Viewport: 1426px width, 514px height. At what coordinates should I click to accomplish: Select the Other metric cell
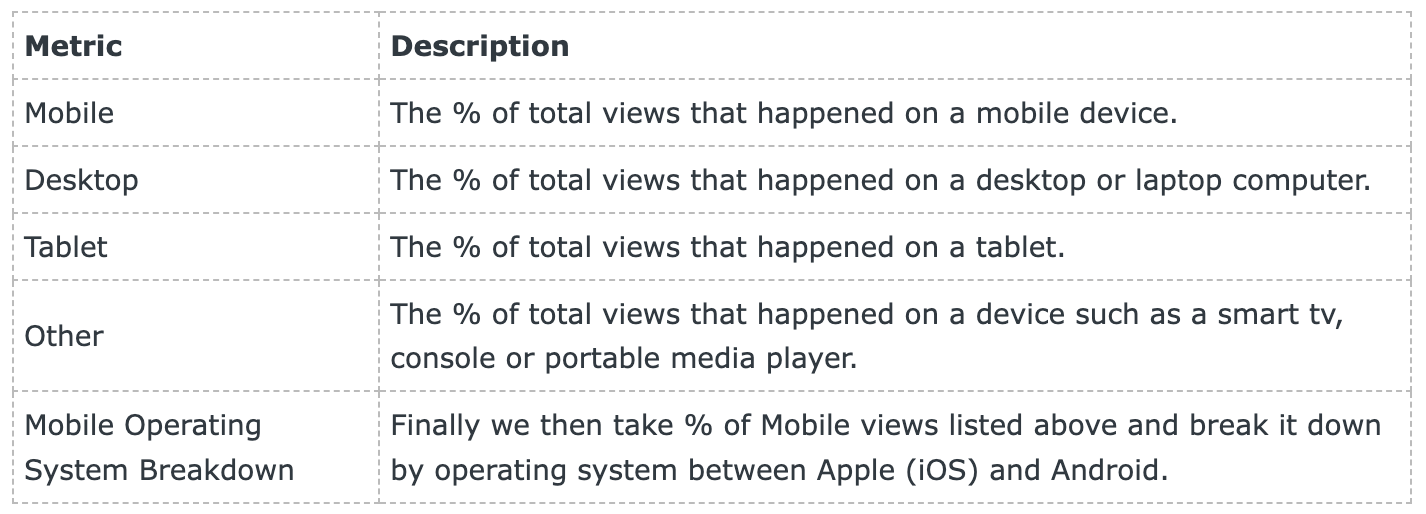64,336
